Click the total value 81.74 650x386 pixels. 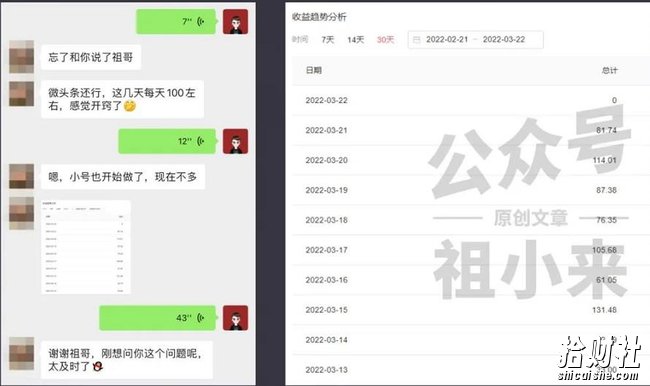606,130
